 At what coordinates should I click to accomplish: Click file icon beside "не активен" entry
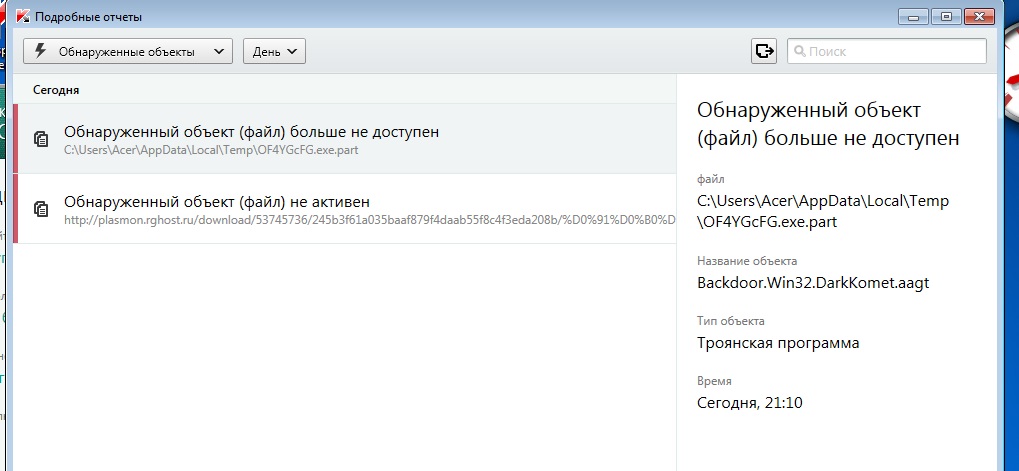[x=41, y=209]
